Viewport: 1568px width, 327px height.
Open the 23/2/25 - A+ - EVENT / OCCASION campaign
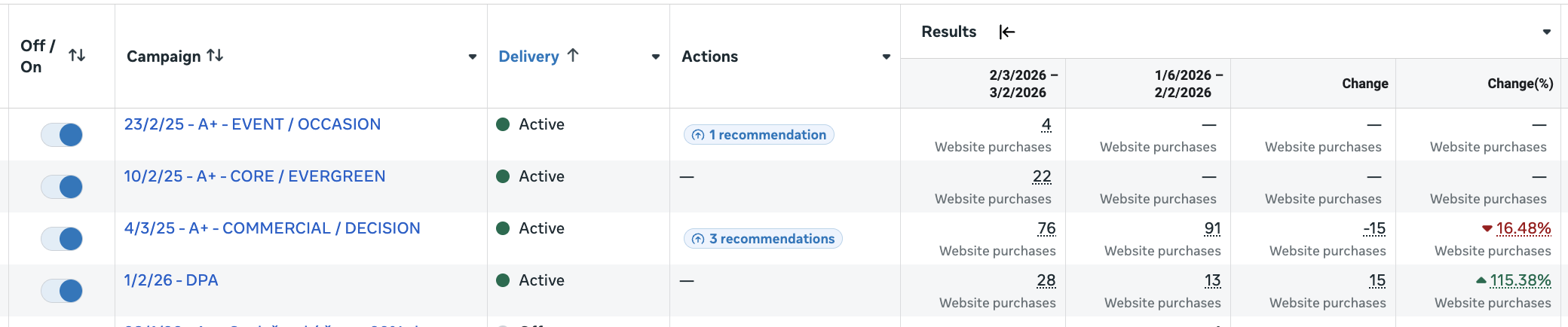point(253,124)
